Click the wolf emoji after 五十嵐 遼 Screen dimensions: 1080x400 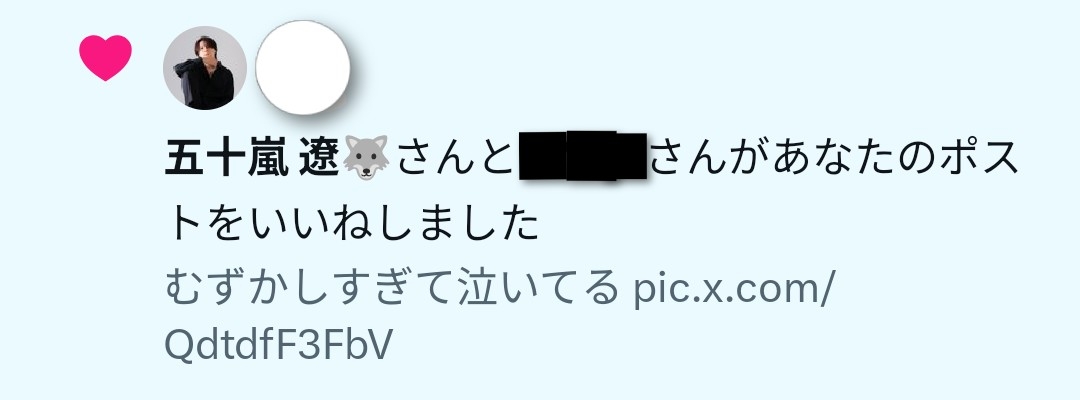click(x=366, y=158)
